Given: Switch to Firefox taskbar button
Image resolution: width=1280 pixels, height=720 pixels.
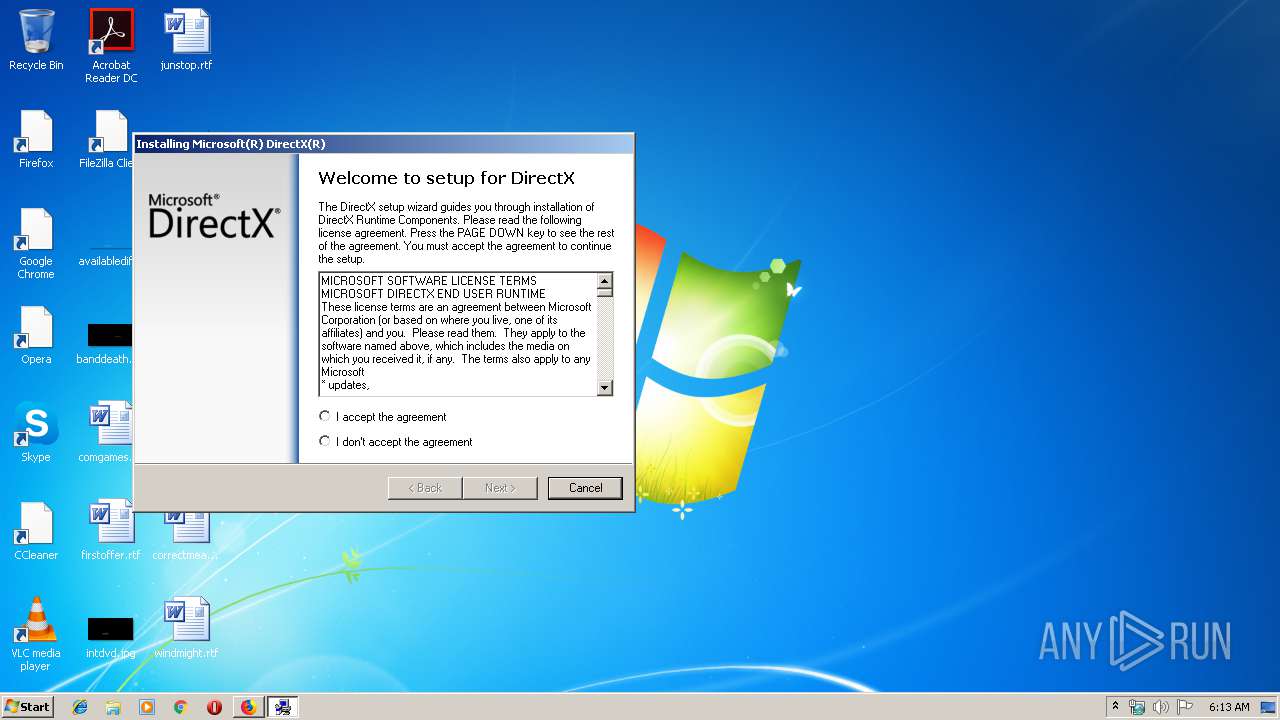Looking at the screenshot, I should click(x=248, y=707).
